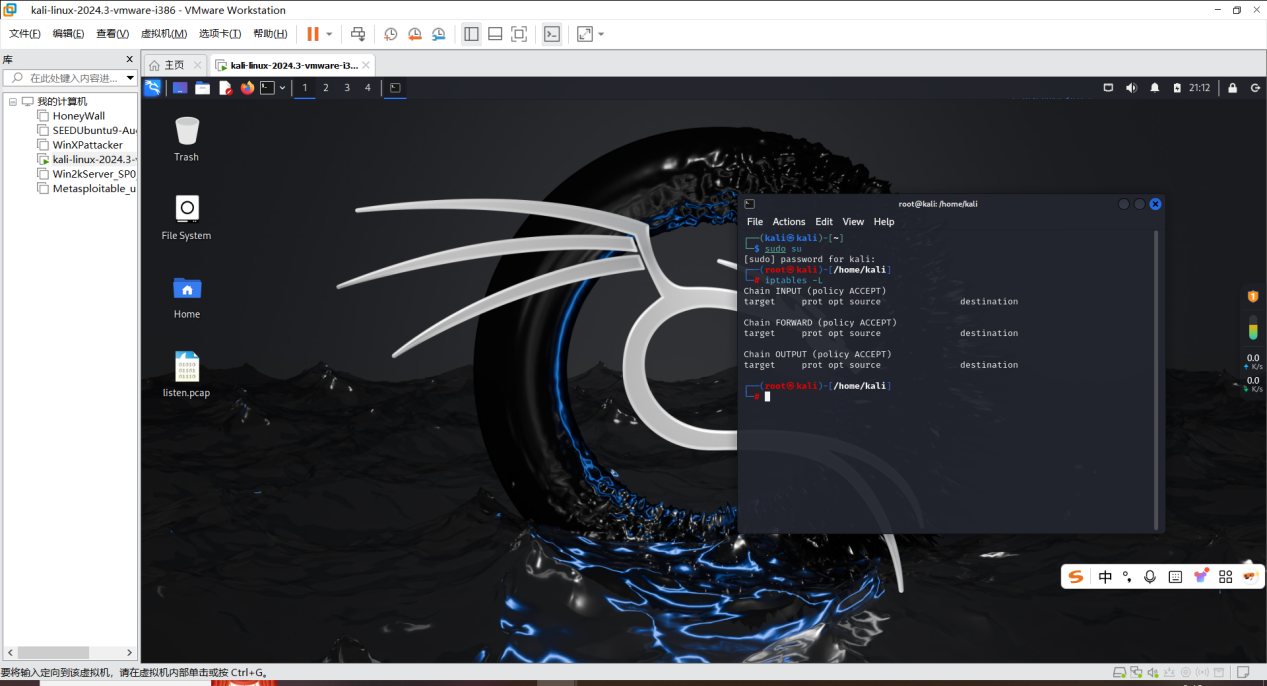Launch terminal emulator from Kali panel
This screenshot has width=1267, height=686.
coord(267,88)
